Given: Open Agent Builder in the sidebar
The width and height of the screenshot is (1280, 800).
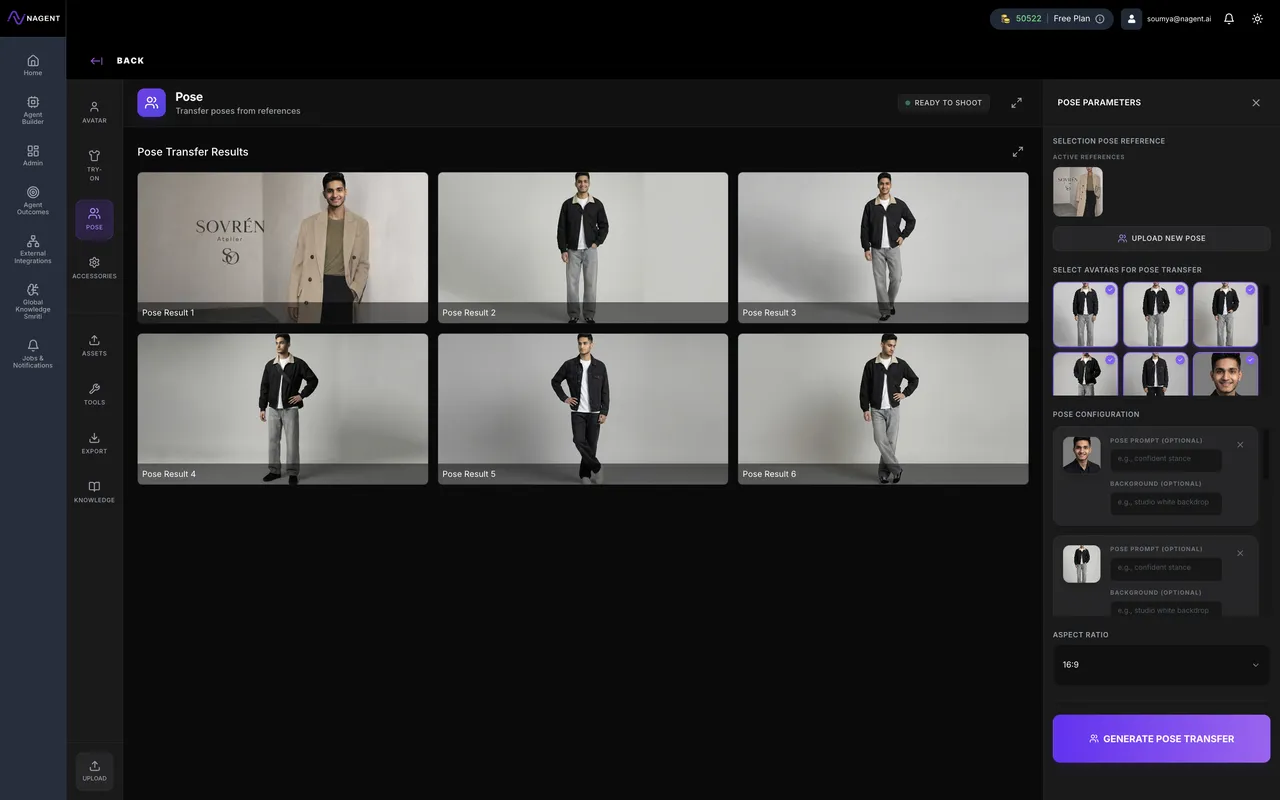Looking at the screenshot, I should point(33,110).
